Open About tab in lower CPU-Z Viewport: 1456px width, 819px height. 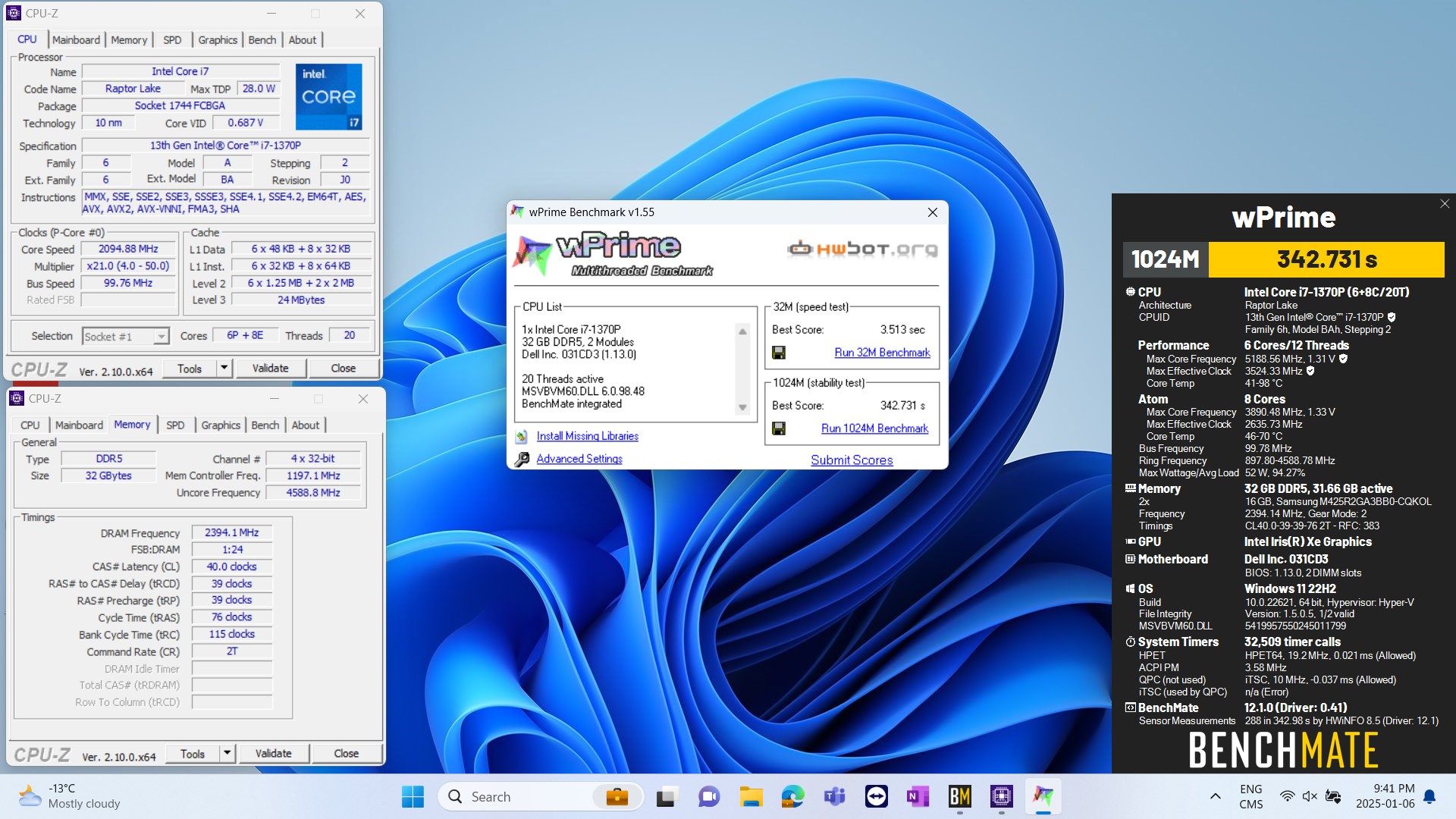306,425
